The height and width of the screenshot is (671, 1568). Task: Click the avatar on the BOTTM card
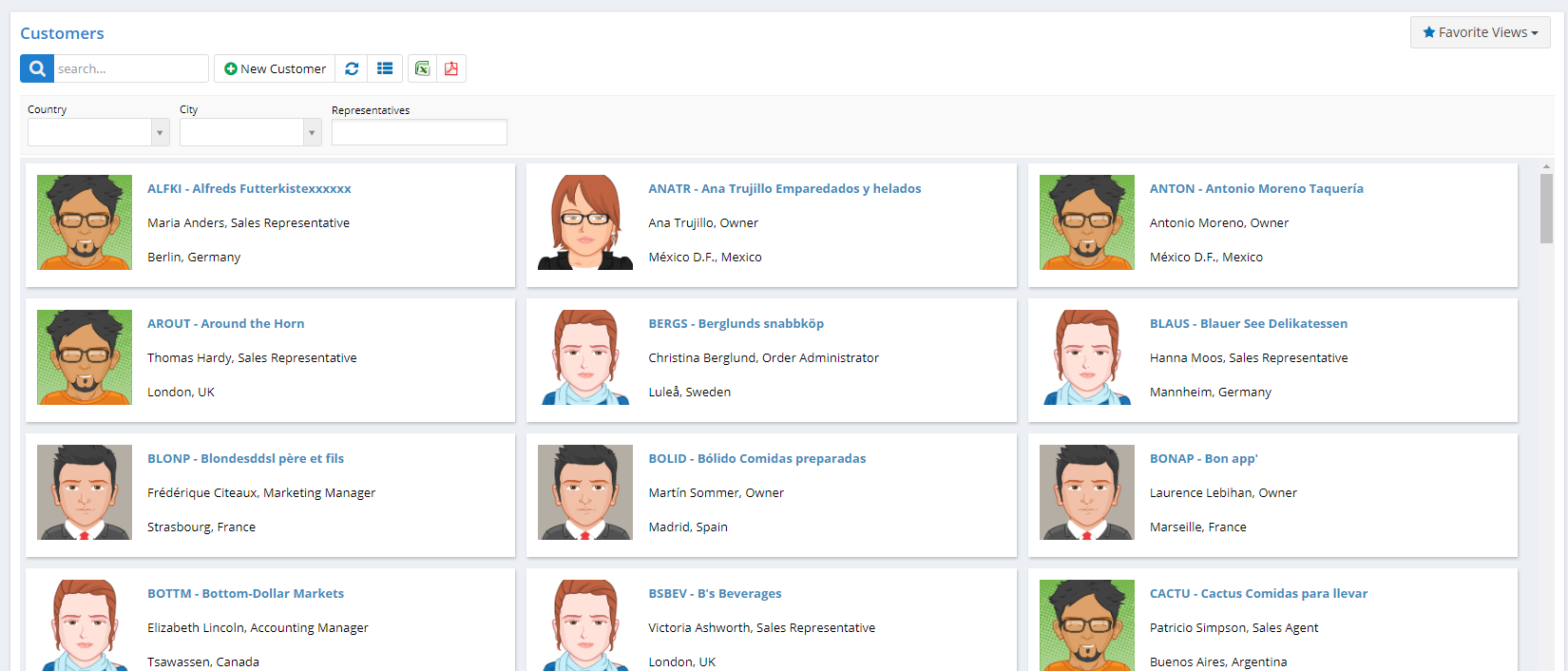tap(85, 625)
